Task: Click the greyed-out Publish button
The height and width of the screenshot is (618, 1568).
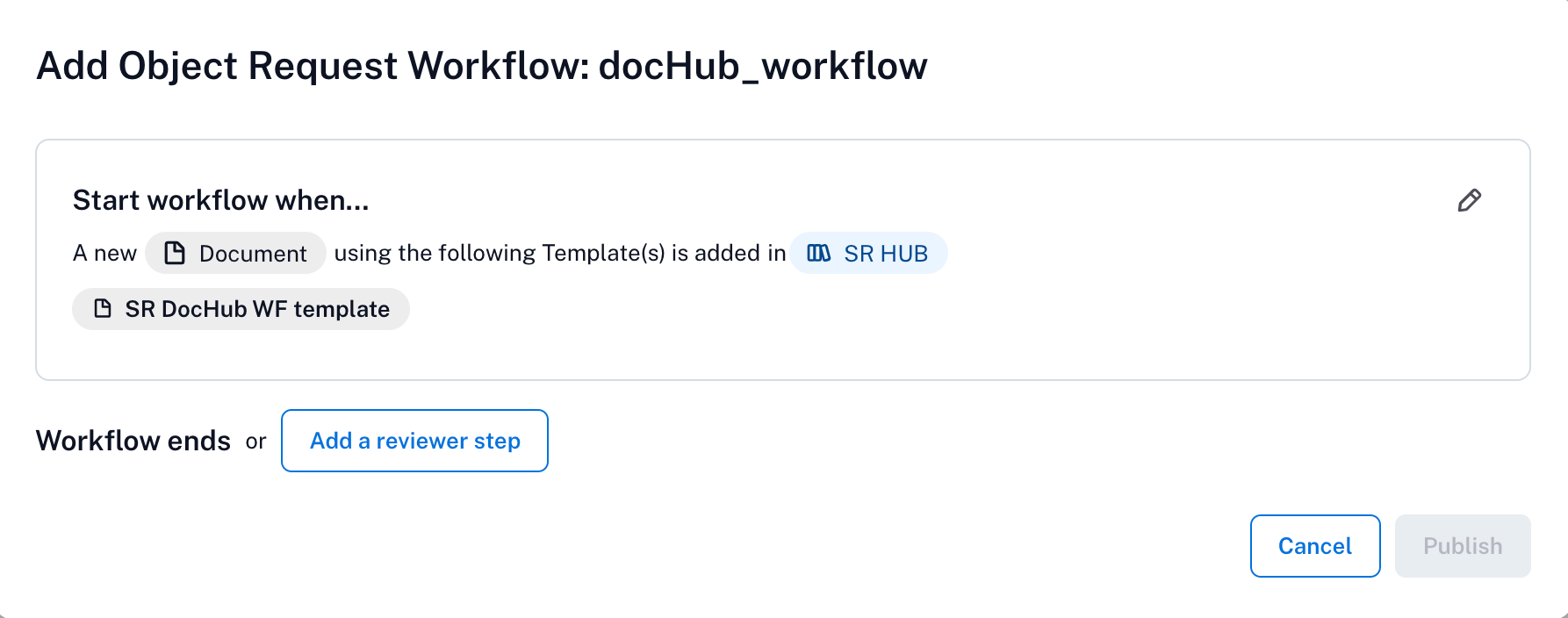Action: coord(1463,546)
